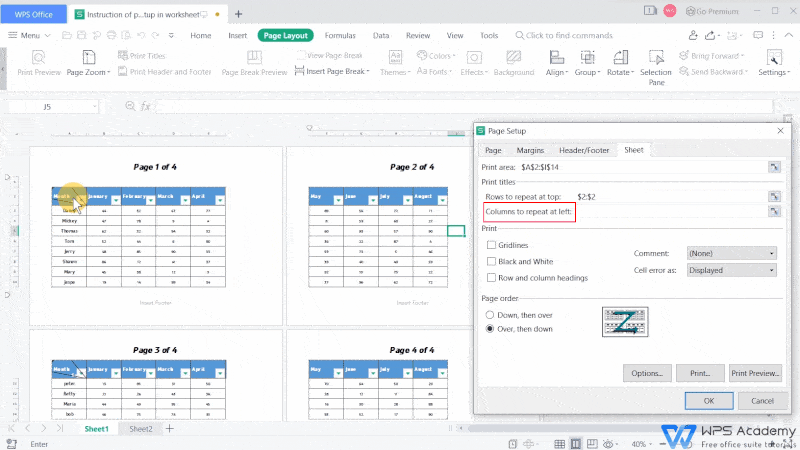Click Go Premium link
800x450 pixels.
(712, 11)
